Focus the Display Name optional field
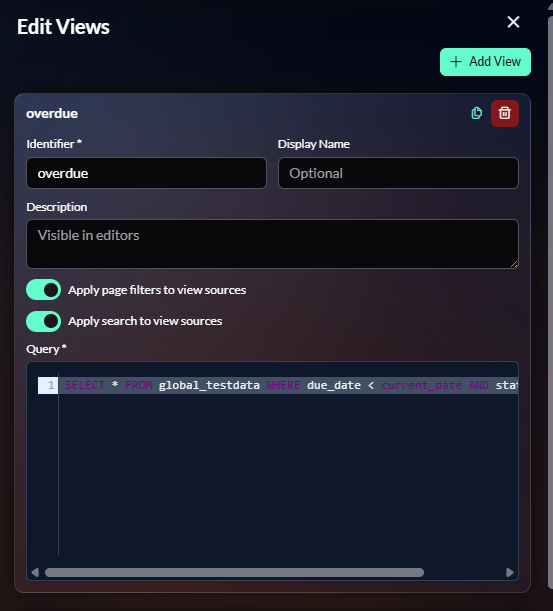The image size is (553, 611). coord(398,173)
